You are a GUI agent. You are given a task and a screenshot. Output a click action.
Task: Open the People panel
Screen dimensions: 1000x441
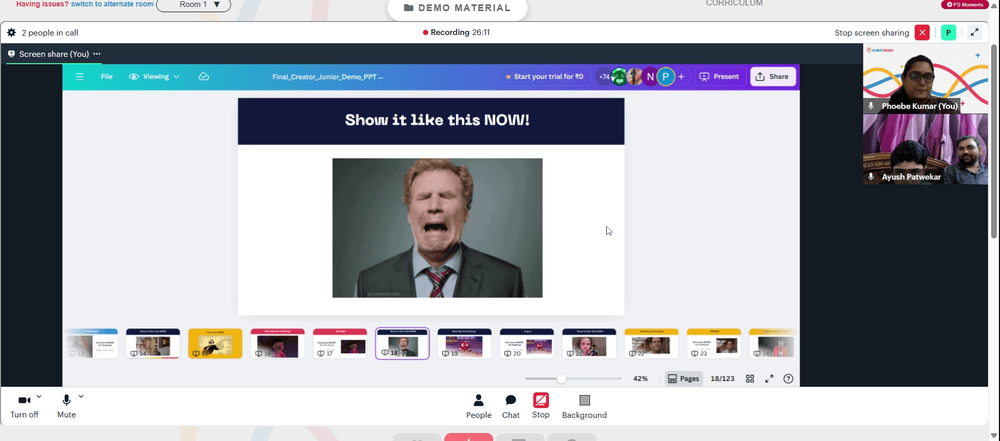point(478,407)
